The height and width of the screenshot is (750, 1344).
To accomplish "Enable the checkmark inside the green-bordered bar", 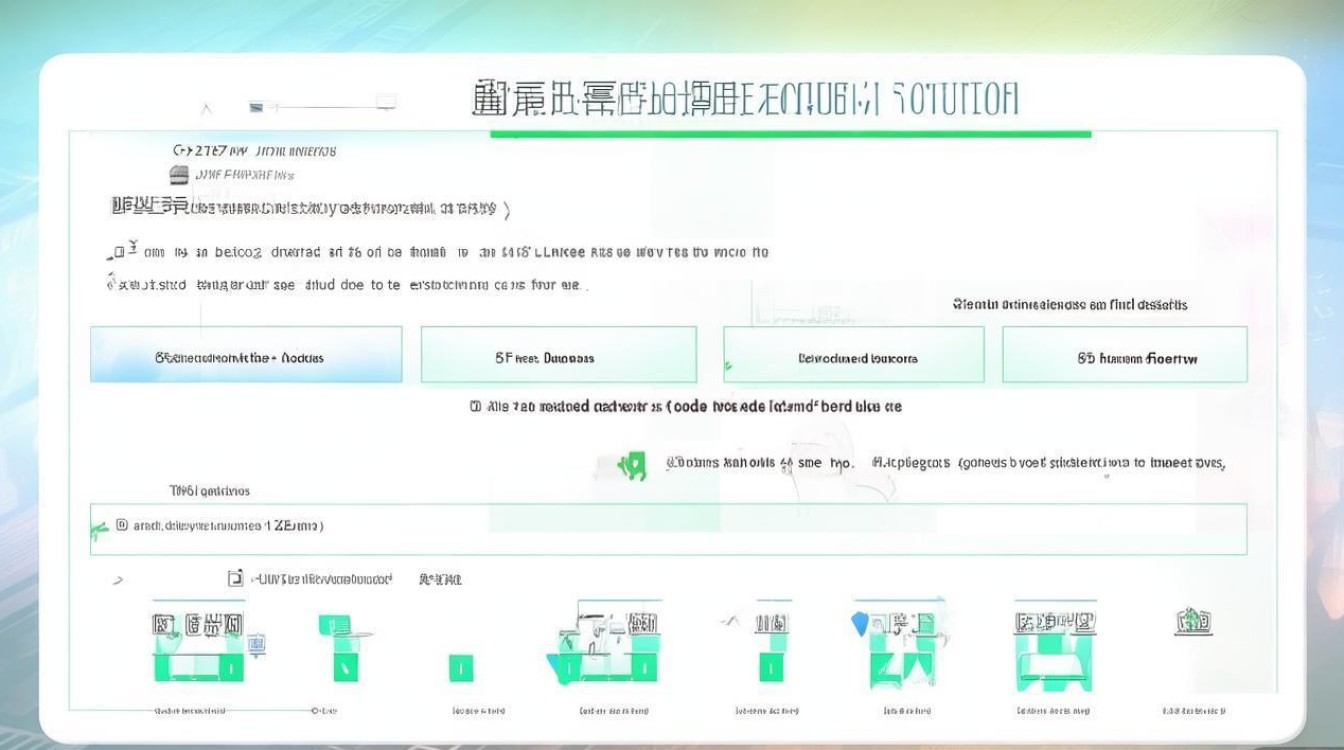I will pyautogui.click(x=98, y=527).
